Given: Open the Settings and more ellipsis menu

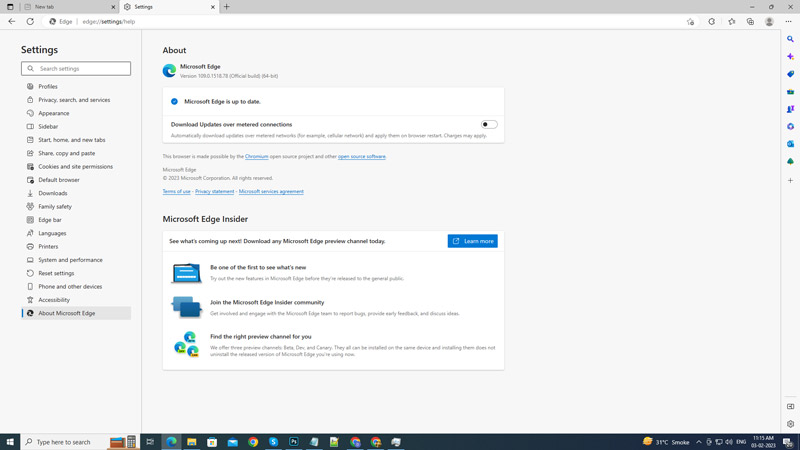Looking at the screenshot, I should [788, 21].
